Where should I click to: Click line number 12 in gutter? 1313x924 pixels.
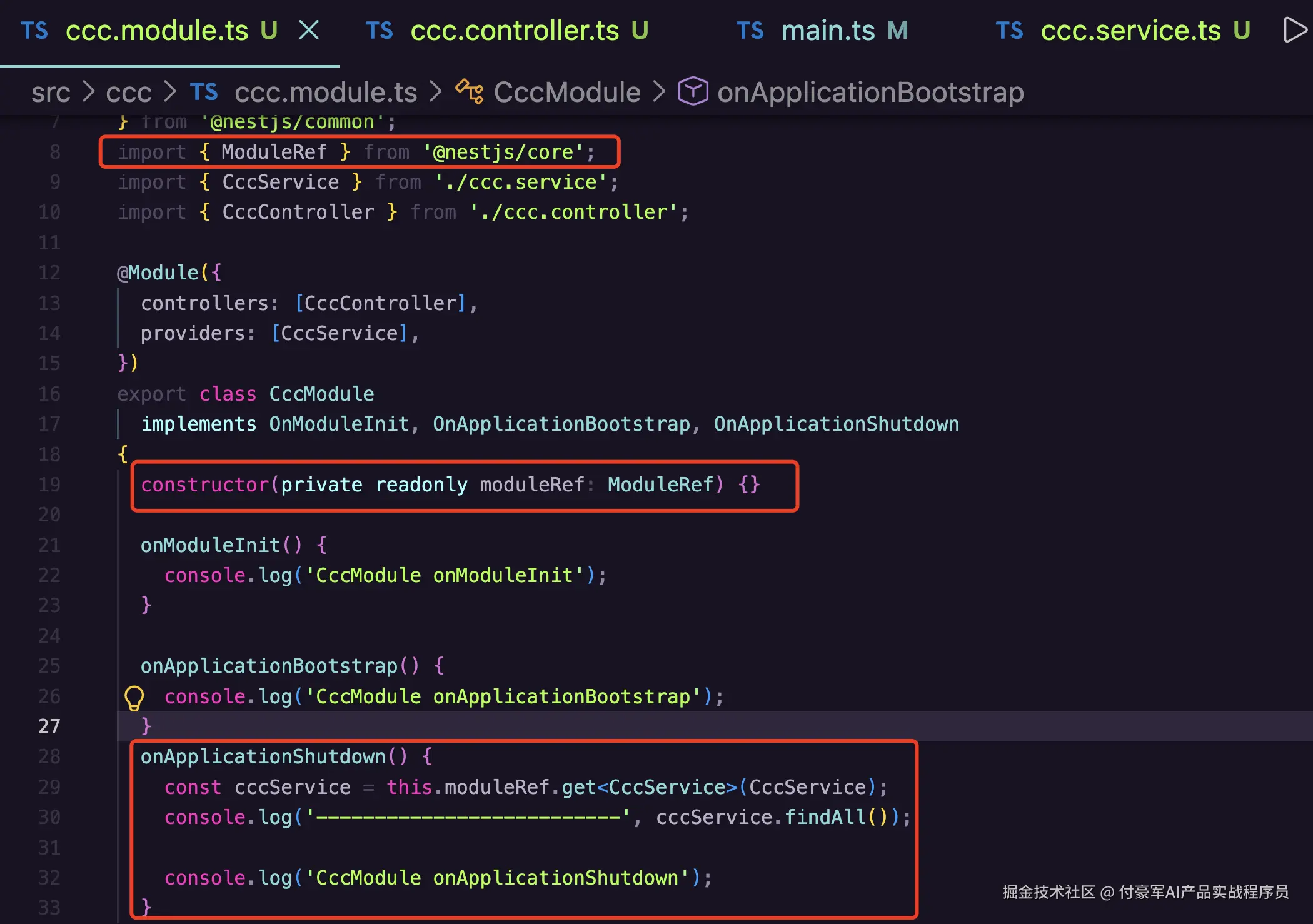[49, 273]
